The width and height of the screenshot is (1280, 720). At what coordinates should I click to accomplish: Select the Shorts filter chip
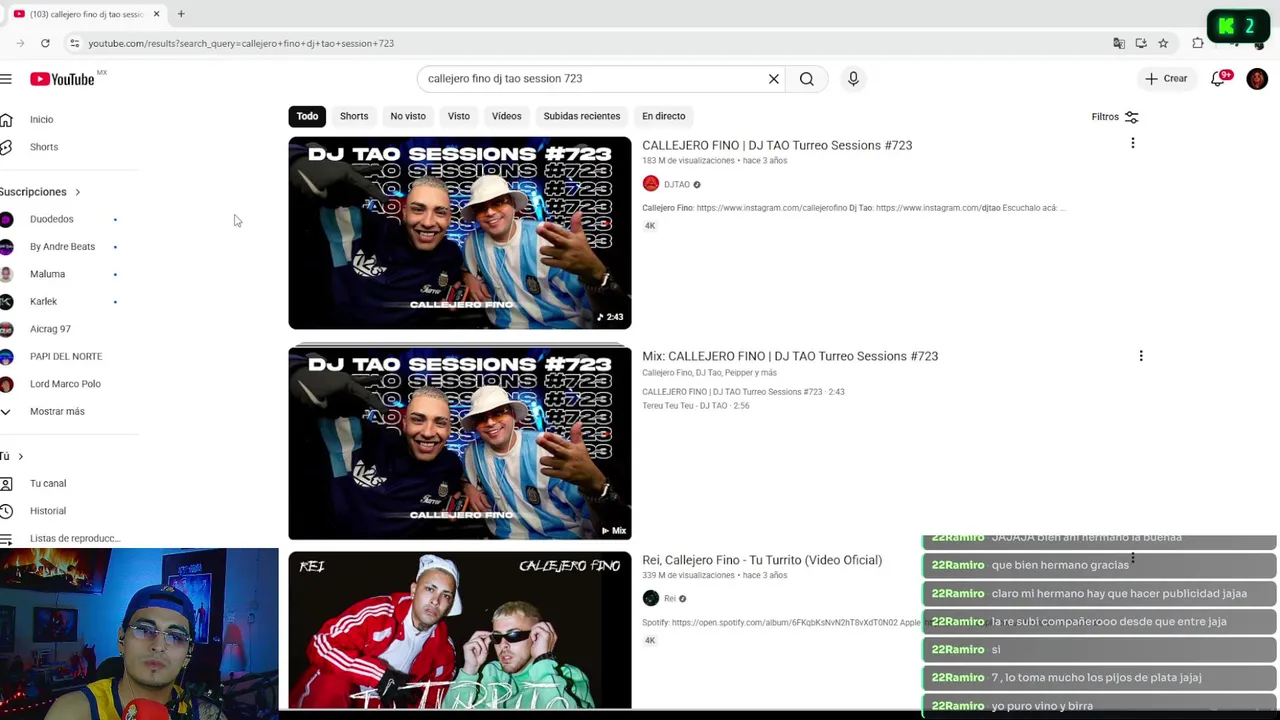[x=354, y=116]
